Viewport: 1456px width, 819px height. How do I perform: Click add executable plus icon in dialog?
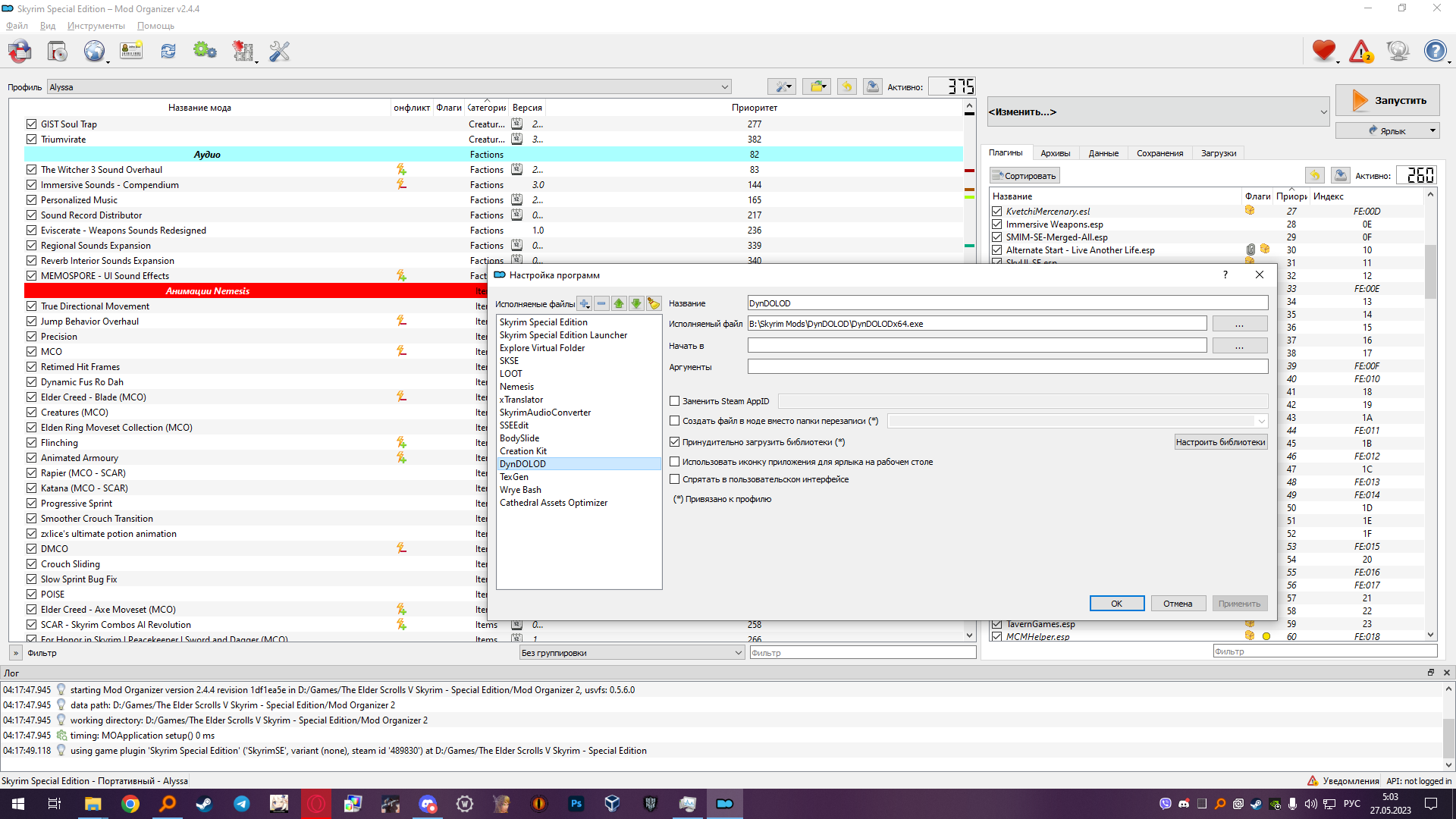pos(585,303)
